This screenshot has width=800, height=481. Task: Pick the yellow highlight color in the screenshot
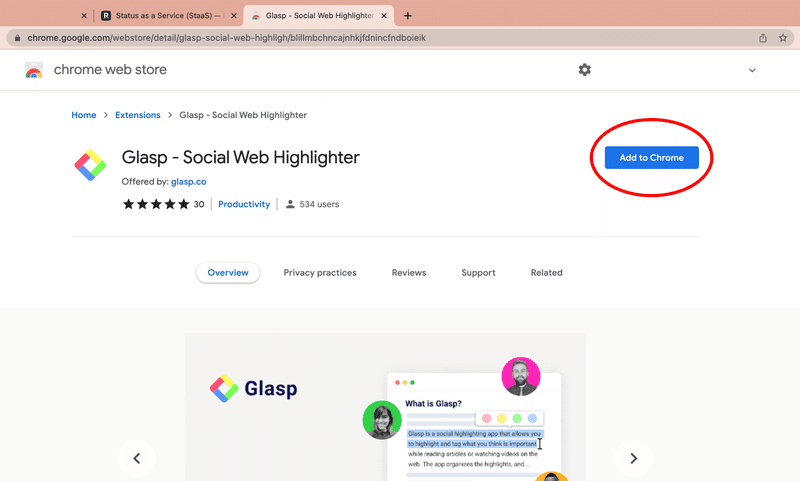coord(502,418)
